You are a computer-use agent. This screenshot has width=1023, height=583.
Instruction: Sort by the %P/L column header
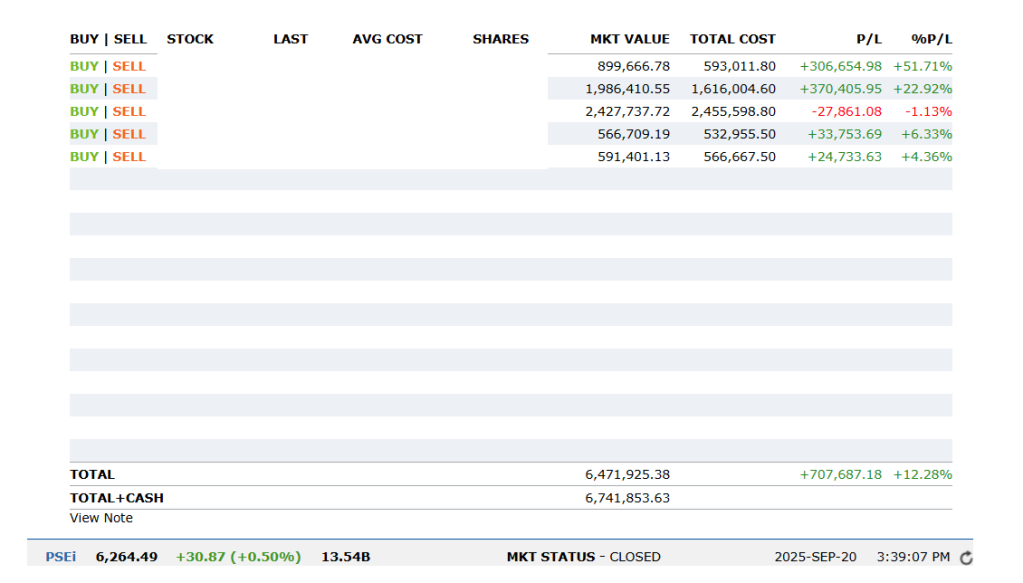[x=931, y=39]
